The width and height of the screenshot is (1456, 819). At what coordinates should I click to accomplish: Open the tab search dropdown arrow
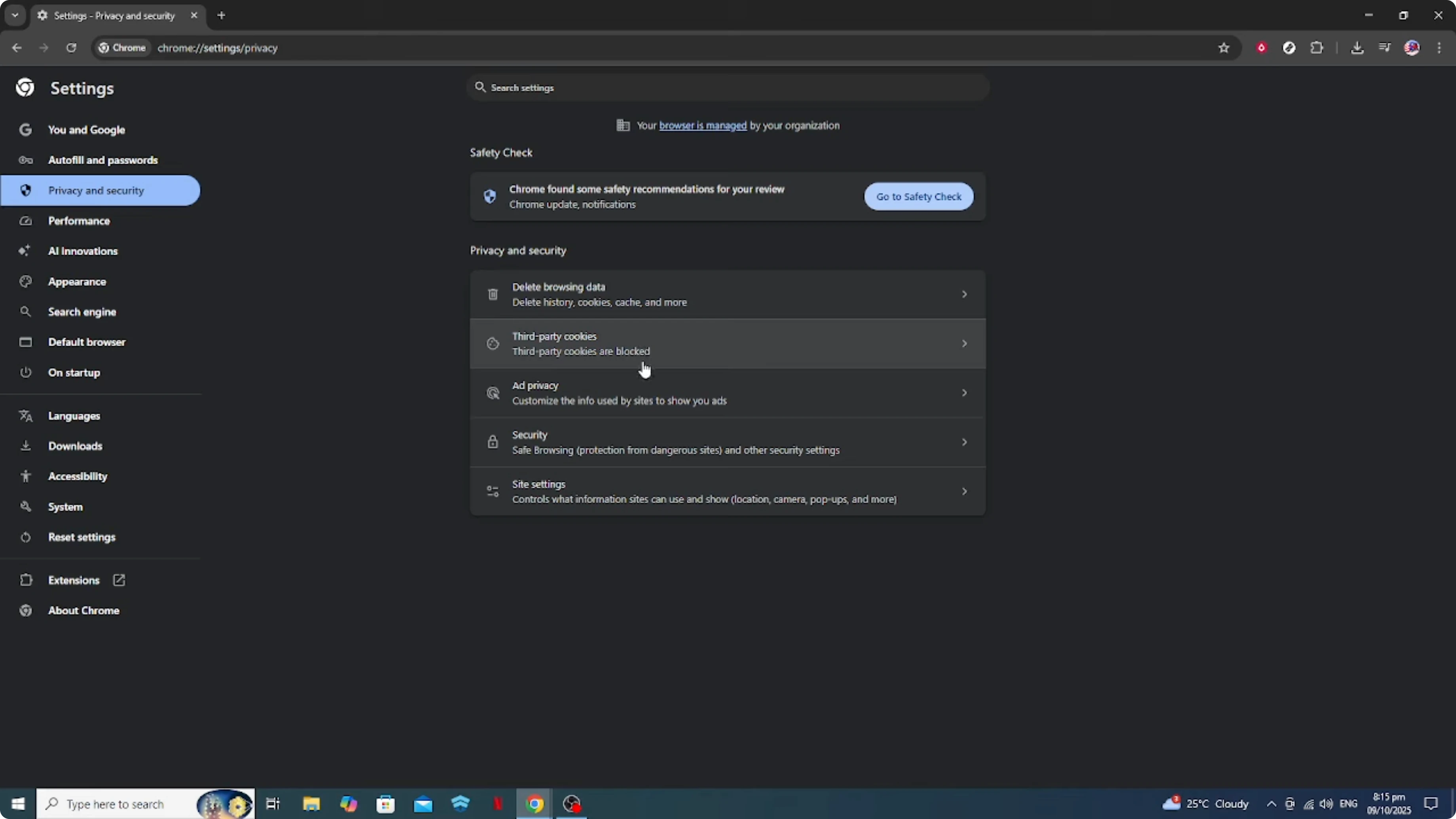[15, 15]
